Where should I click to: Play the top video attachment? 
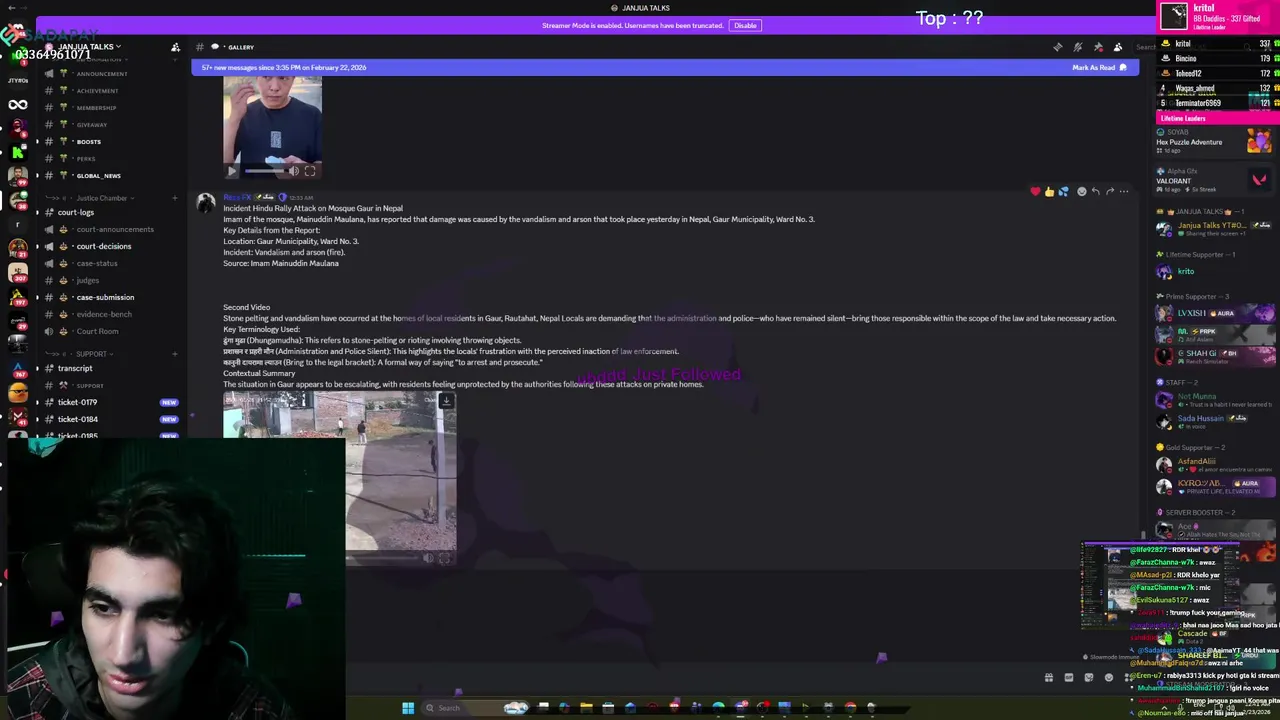point(232,171)
